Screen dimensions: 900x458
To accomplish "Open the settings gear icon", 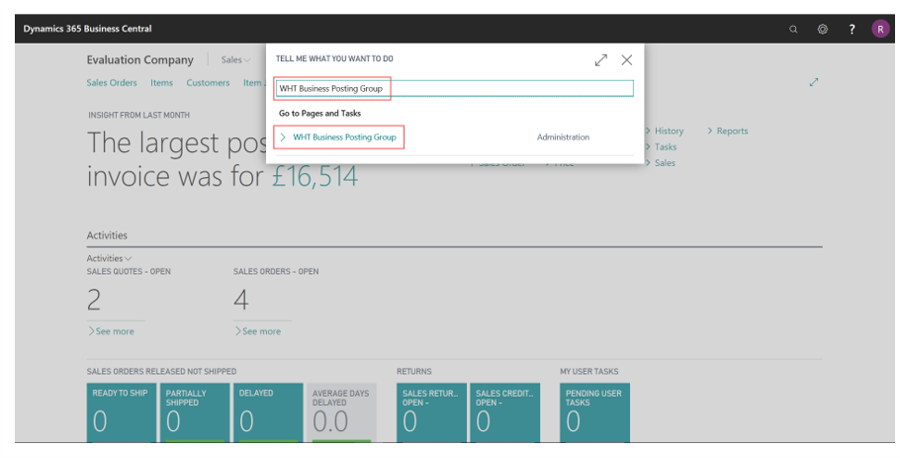I will pos(823,29).
